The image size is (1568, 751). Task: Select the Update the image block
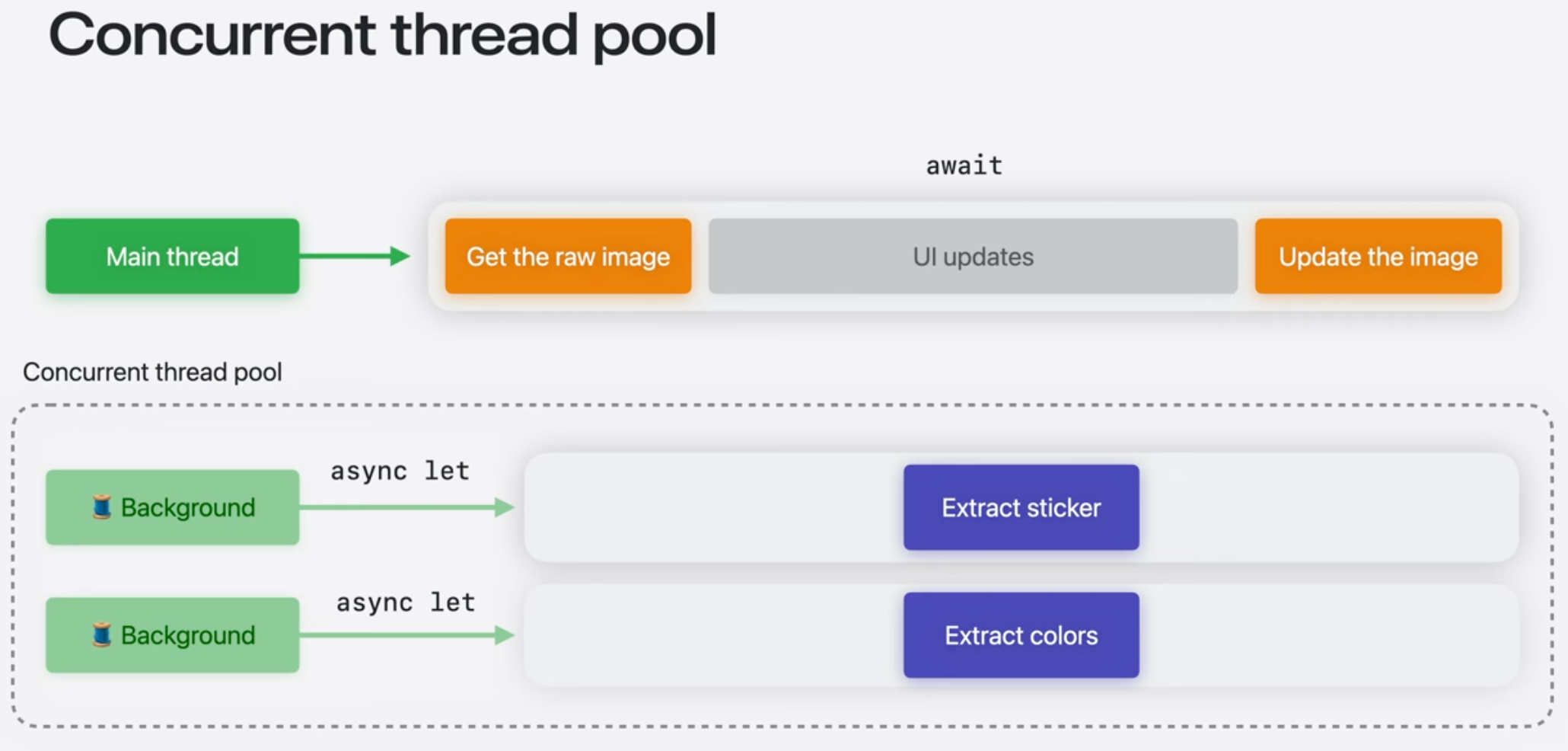(x=1378, y=256)
